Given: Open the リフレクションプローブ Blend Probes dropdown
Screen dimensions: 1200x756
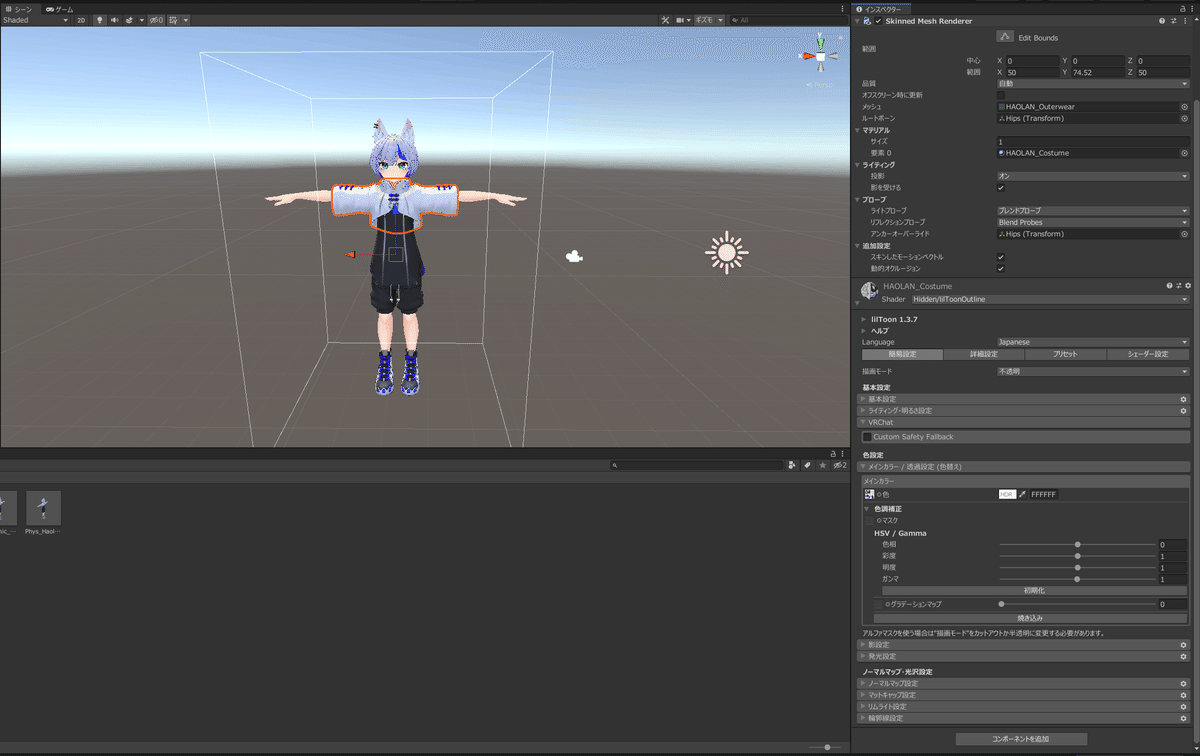Looking at the screenshot, I should click(1093, 222).
